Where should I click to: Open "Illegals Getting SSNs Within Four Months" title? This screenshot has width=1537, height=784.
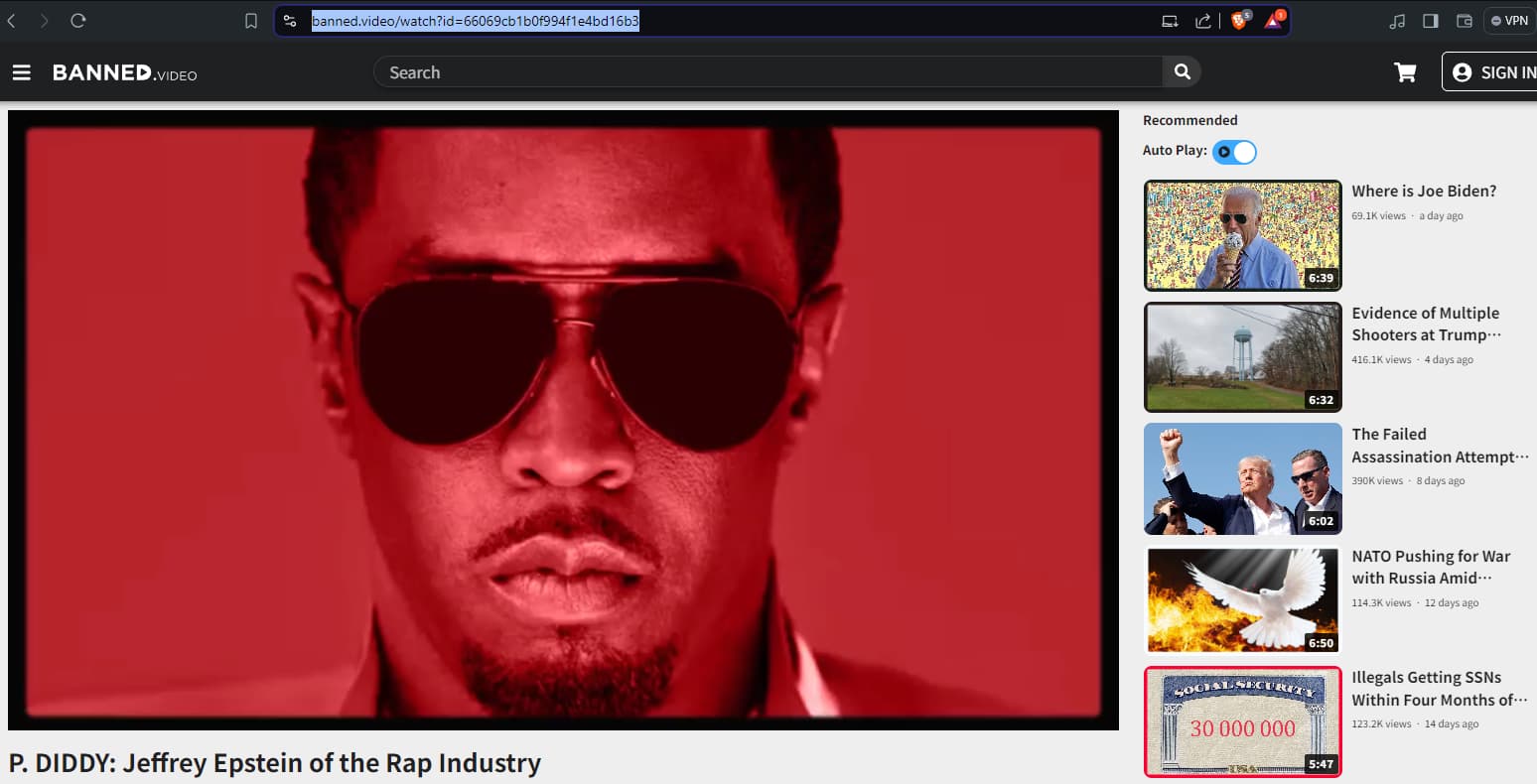click(x=1440, y=689)
